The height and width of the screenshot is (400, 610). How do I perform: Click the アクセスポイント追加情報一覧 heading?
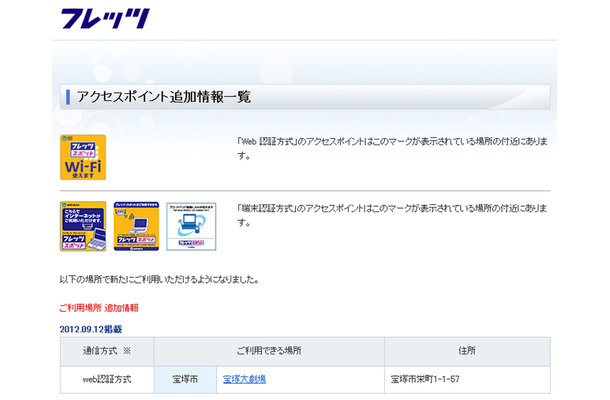[x=164, y=97]
